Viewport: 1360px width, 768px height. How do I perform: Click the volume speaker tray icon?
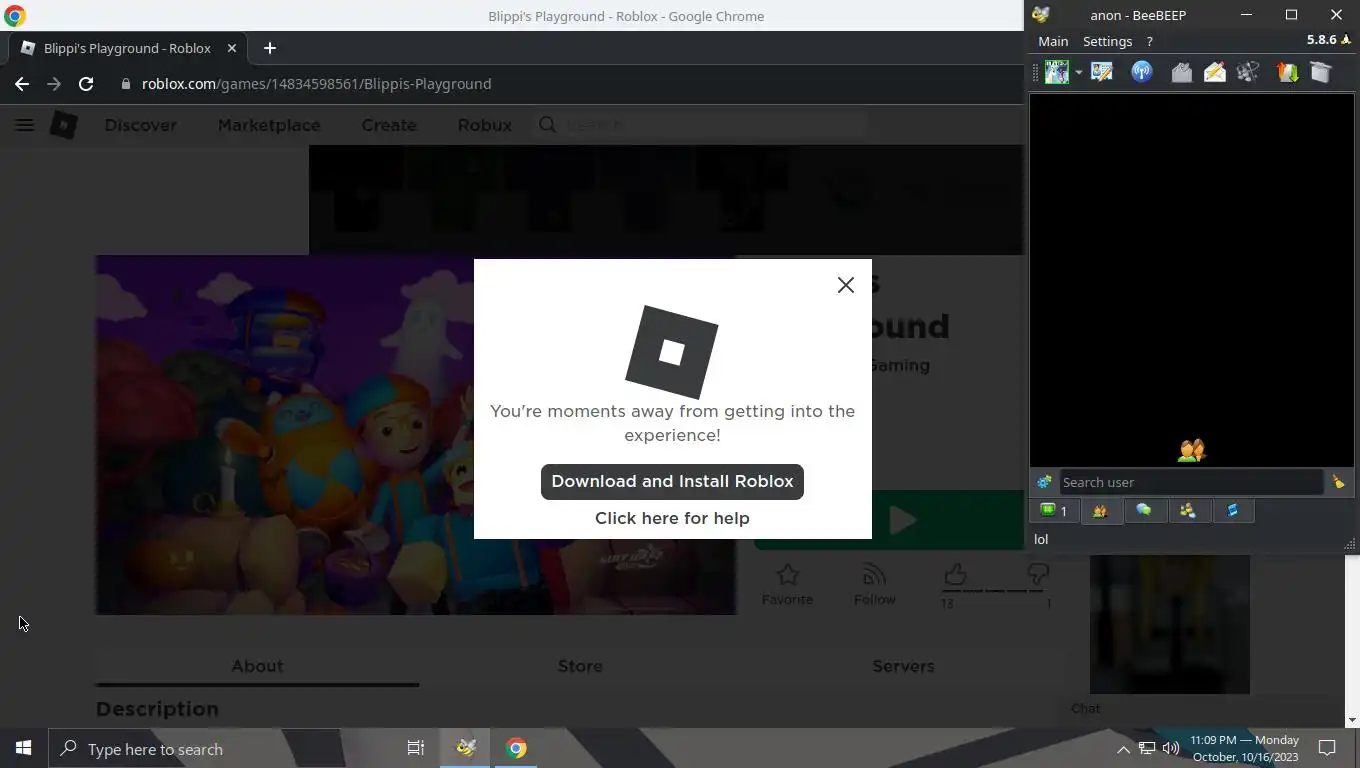(1171, 749)
